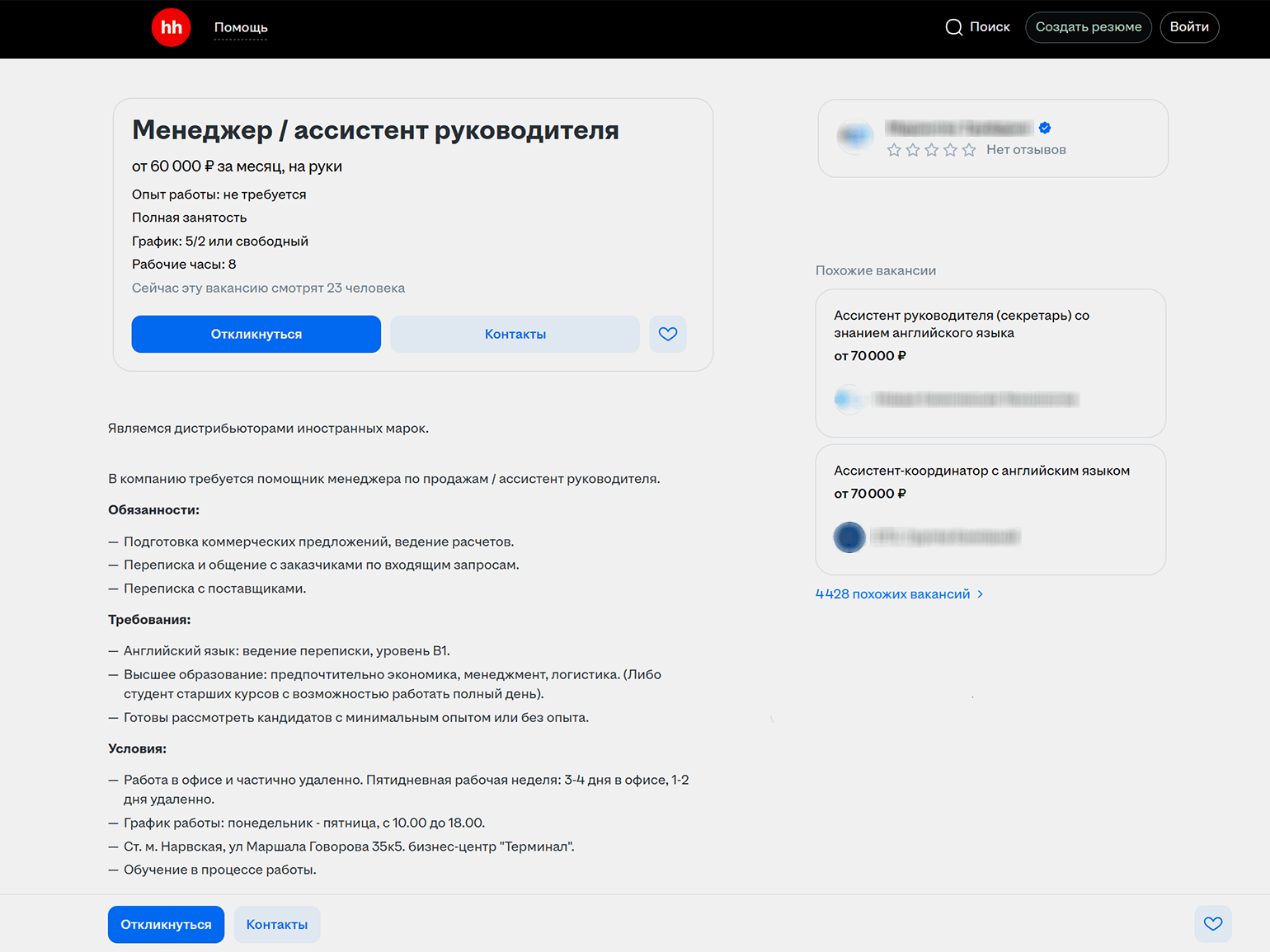Save vacancy with heart icon near Контакты
This screenshot has width=1270, height=952.
(668, 334)
